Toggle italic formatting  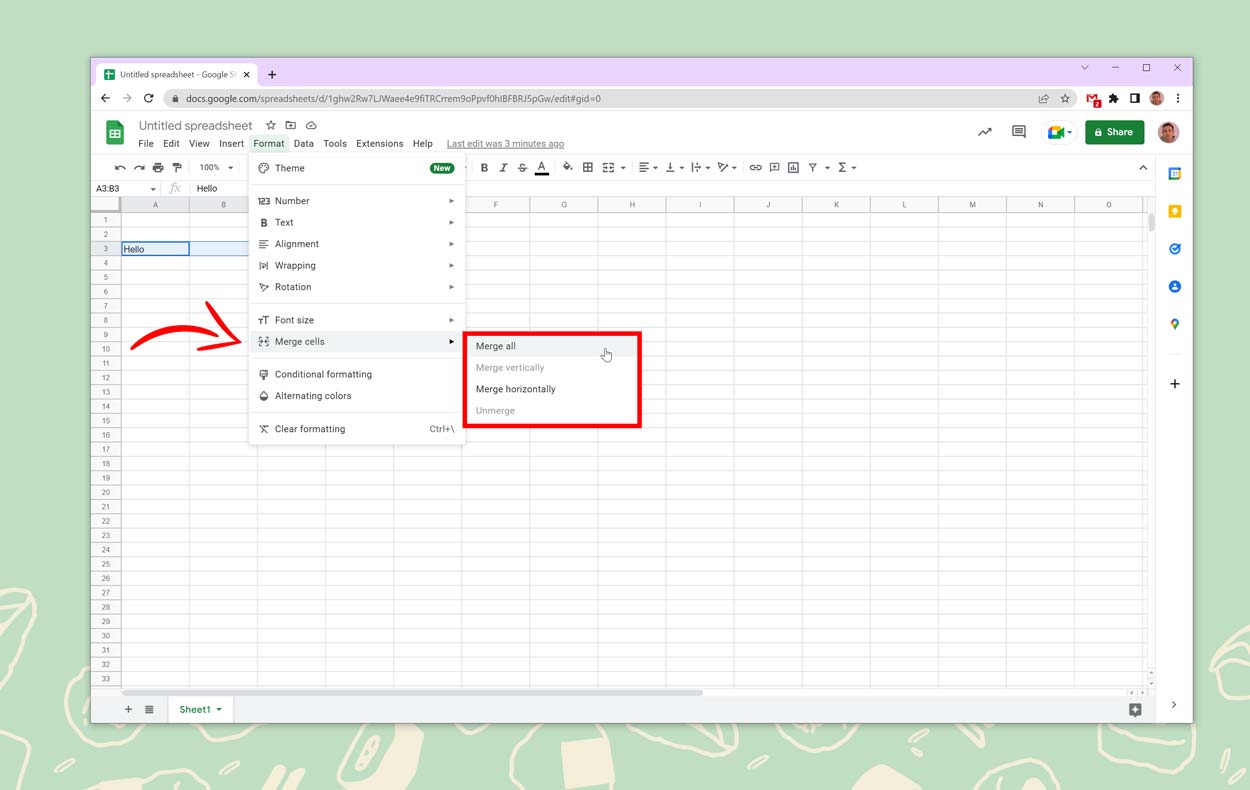(503, 168)
